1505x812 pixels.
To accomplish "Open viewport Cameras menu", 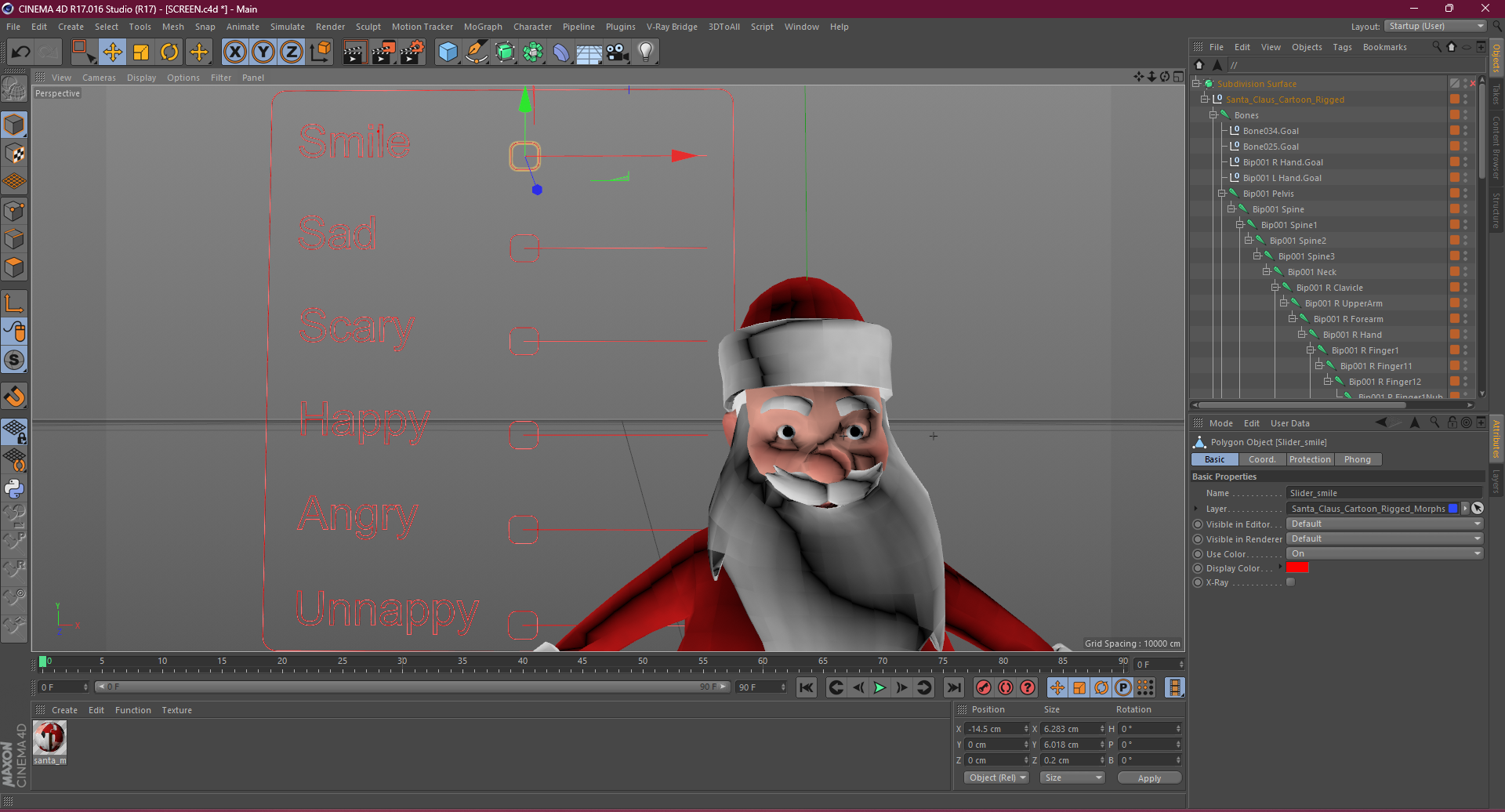I will [99, 78].
